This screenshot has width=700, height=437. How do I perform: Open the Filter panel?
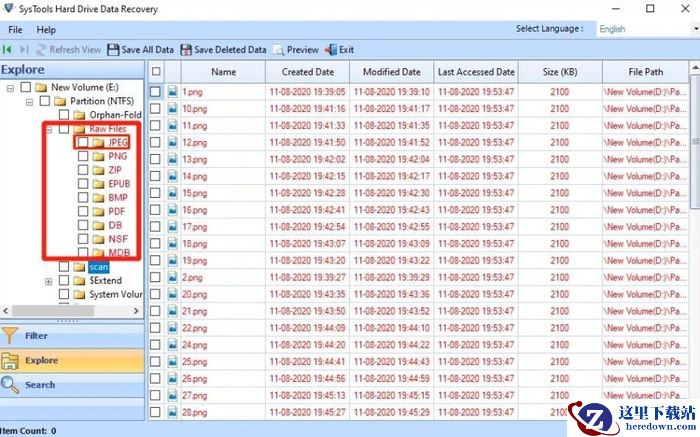(72, 336)
